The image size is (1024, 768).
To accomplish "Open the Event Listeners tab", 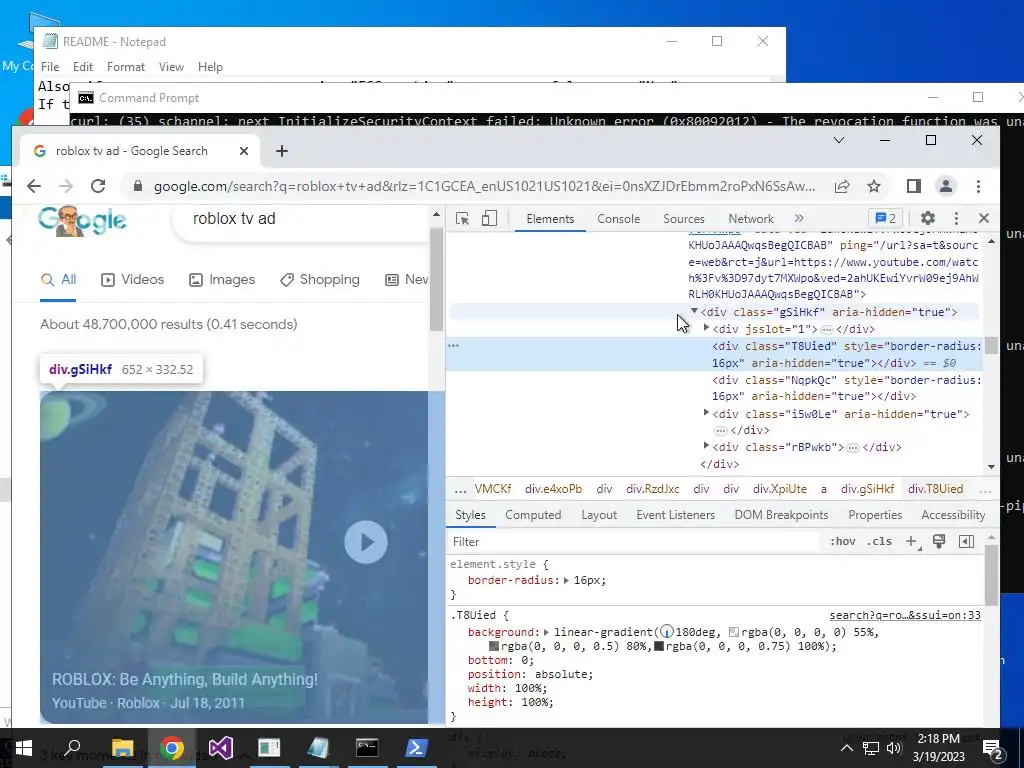I will click(x=675, y=515).
